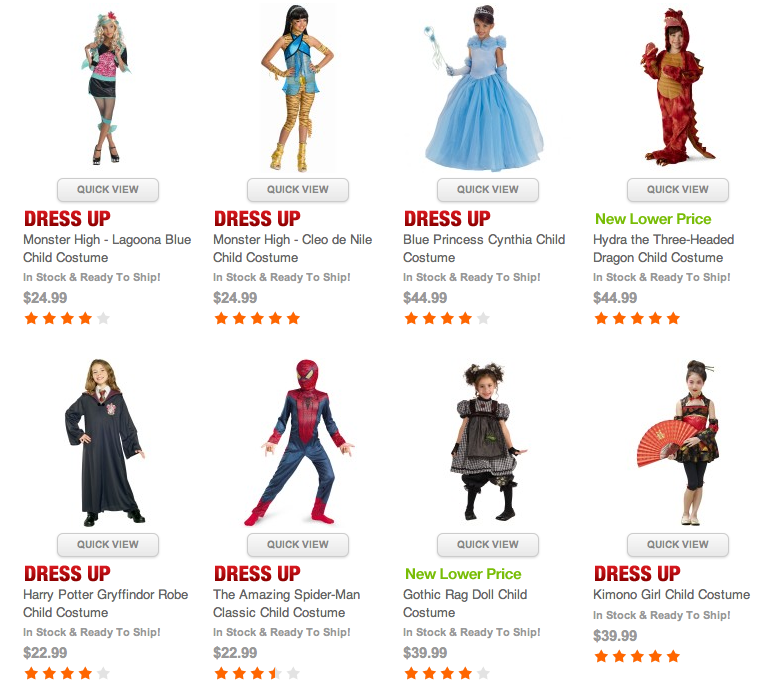
Task: Click Quick View under Blue Princess Cynthia
Action: 488,190
